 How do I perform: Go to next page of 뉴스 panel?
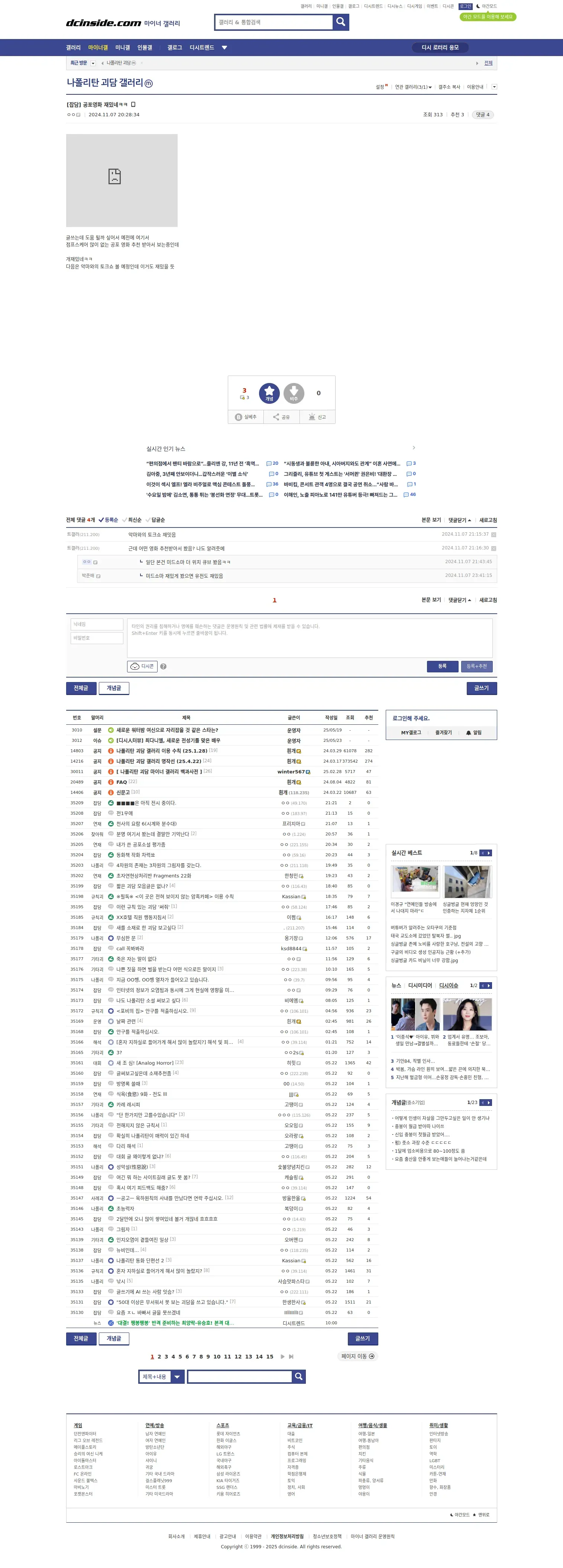point(489,986)
